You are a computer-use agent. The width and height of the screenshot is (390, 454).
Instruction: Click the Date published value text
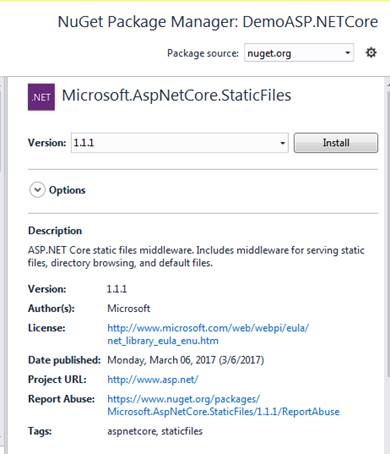(186, 360)
